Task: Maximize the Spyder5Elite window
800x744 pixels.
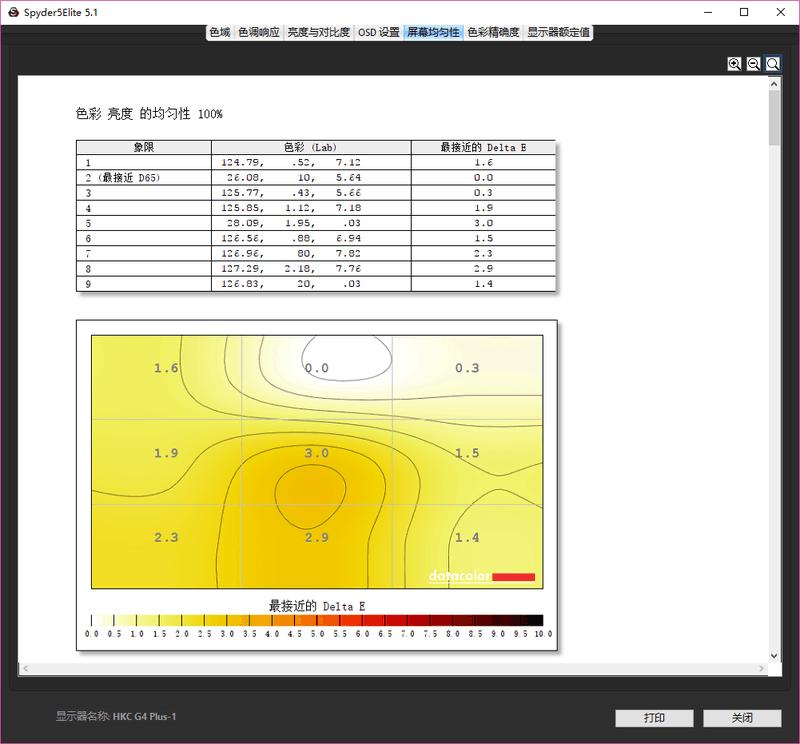Action: [744, 12]
